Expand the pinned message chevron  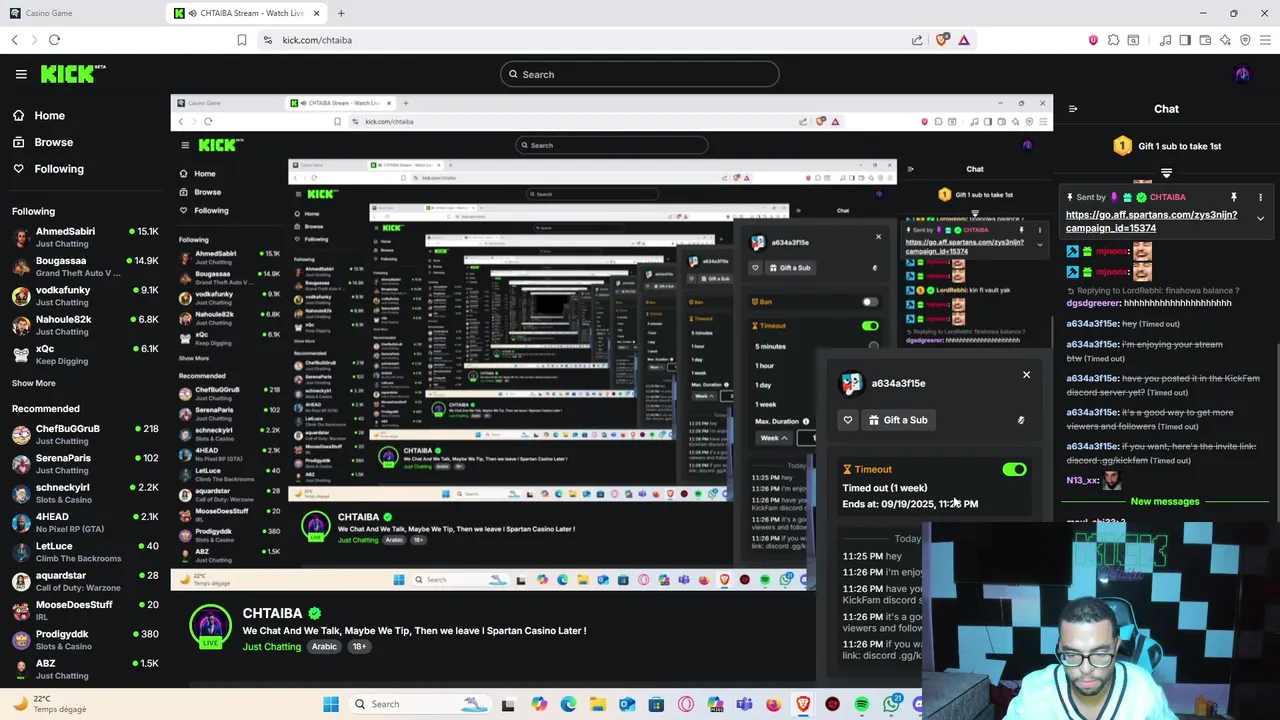[1260, 218]
